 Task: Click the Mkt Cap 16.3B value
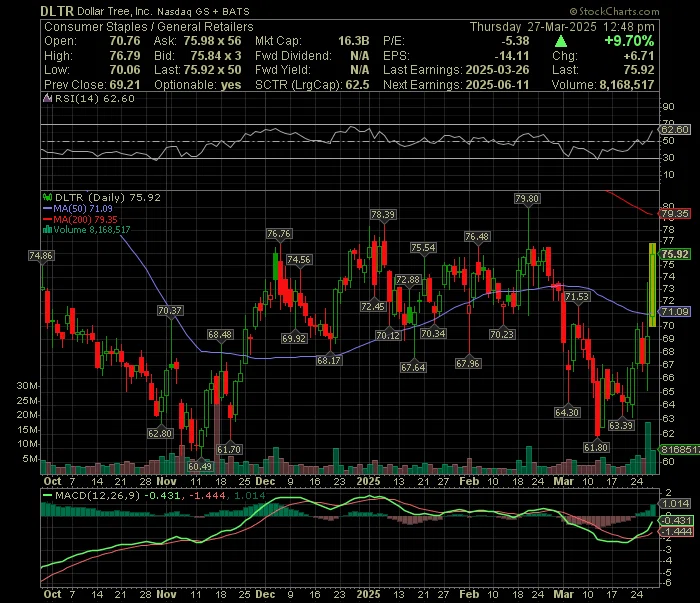[353, 41]
